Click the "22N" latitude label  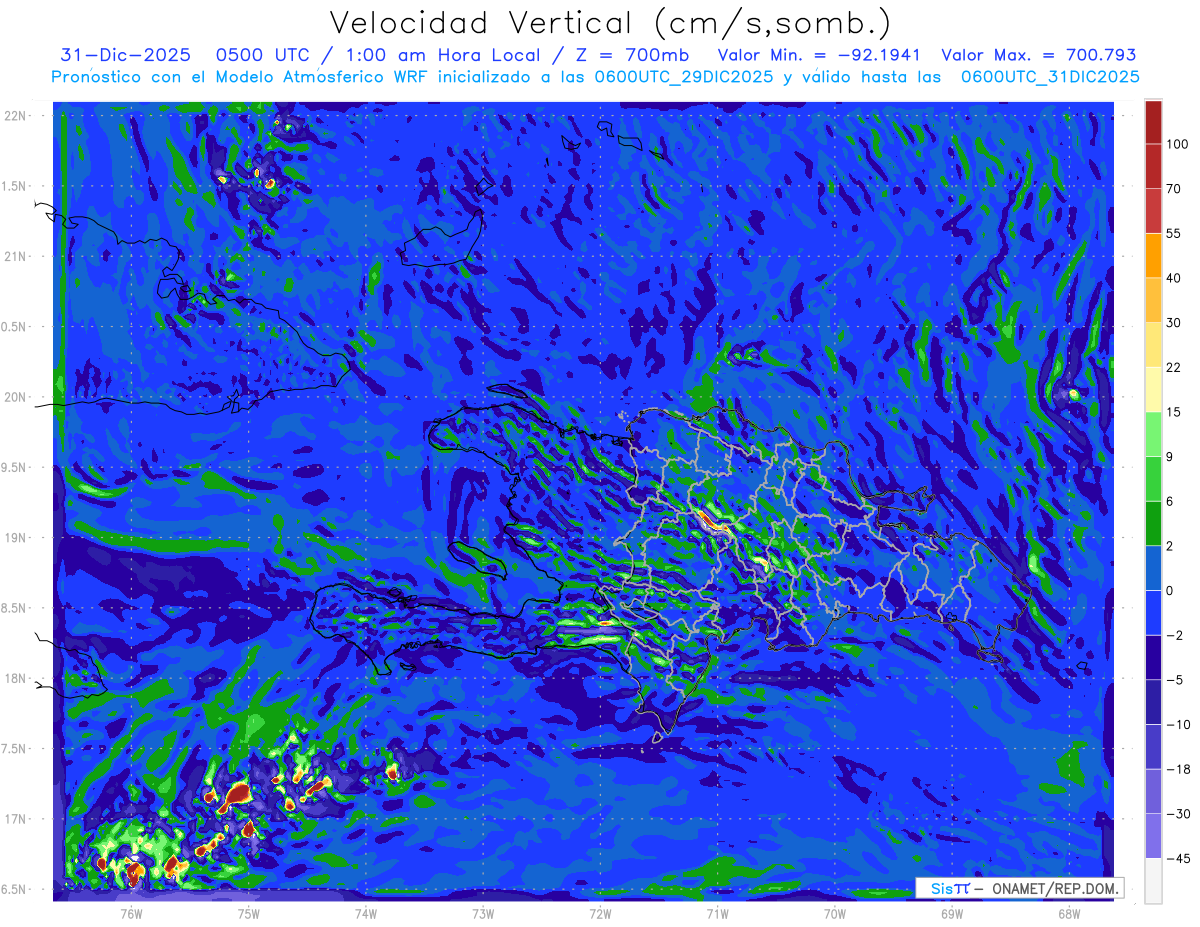[15, 116]
